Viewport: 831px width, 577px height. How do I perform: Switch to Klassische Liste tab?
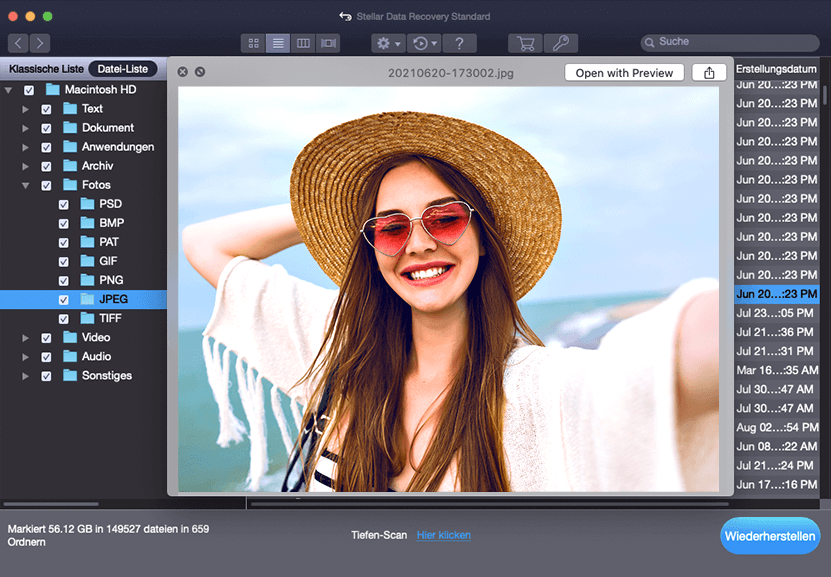pyautogui.click(x=44, y=69)
